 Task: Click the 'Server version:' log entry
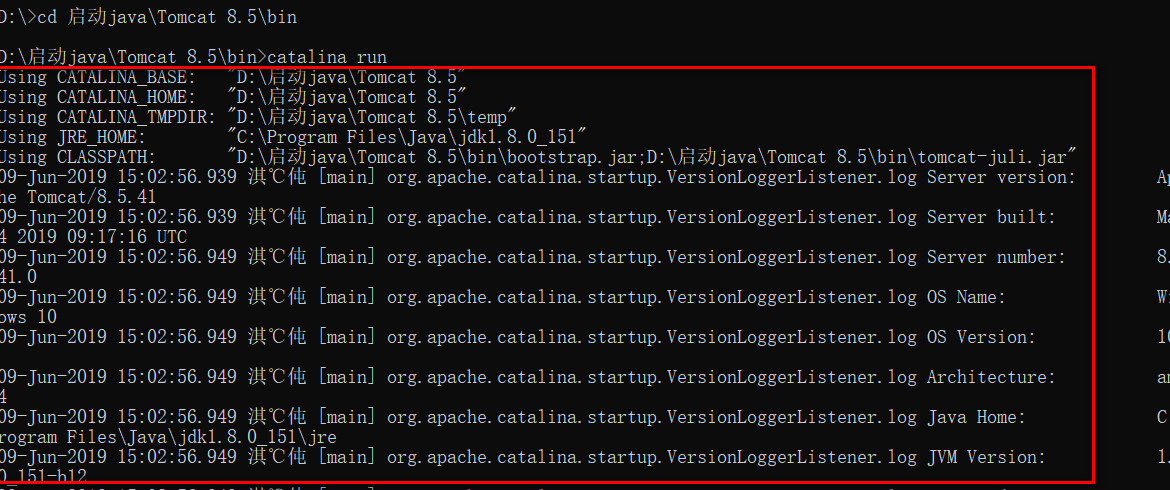pos(1001,178)
